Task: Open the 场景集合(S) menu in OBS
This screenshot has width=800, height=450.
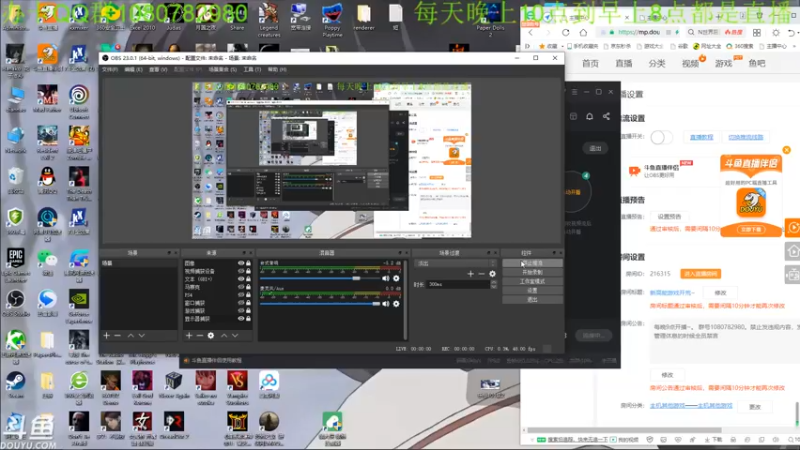Action: [222, 69]
